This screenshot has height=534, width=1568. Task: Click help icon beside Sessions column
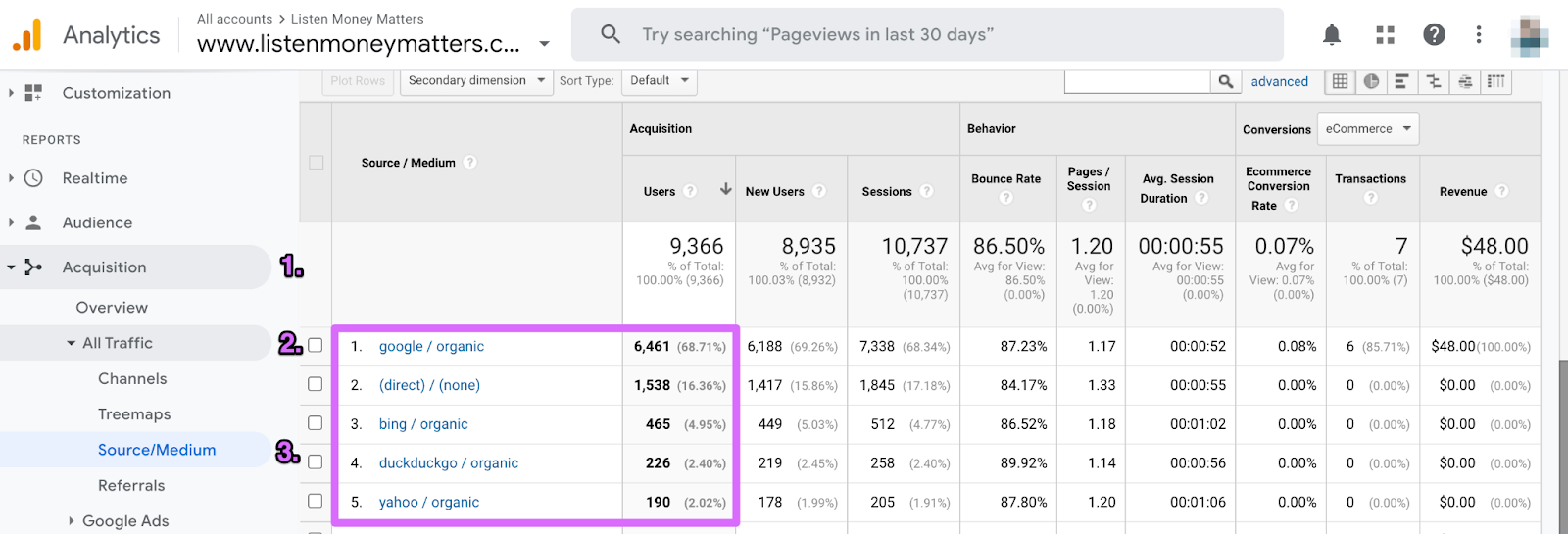click(927, 191)
